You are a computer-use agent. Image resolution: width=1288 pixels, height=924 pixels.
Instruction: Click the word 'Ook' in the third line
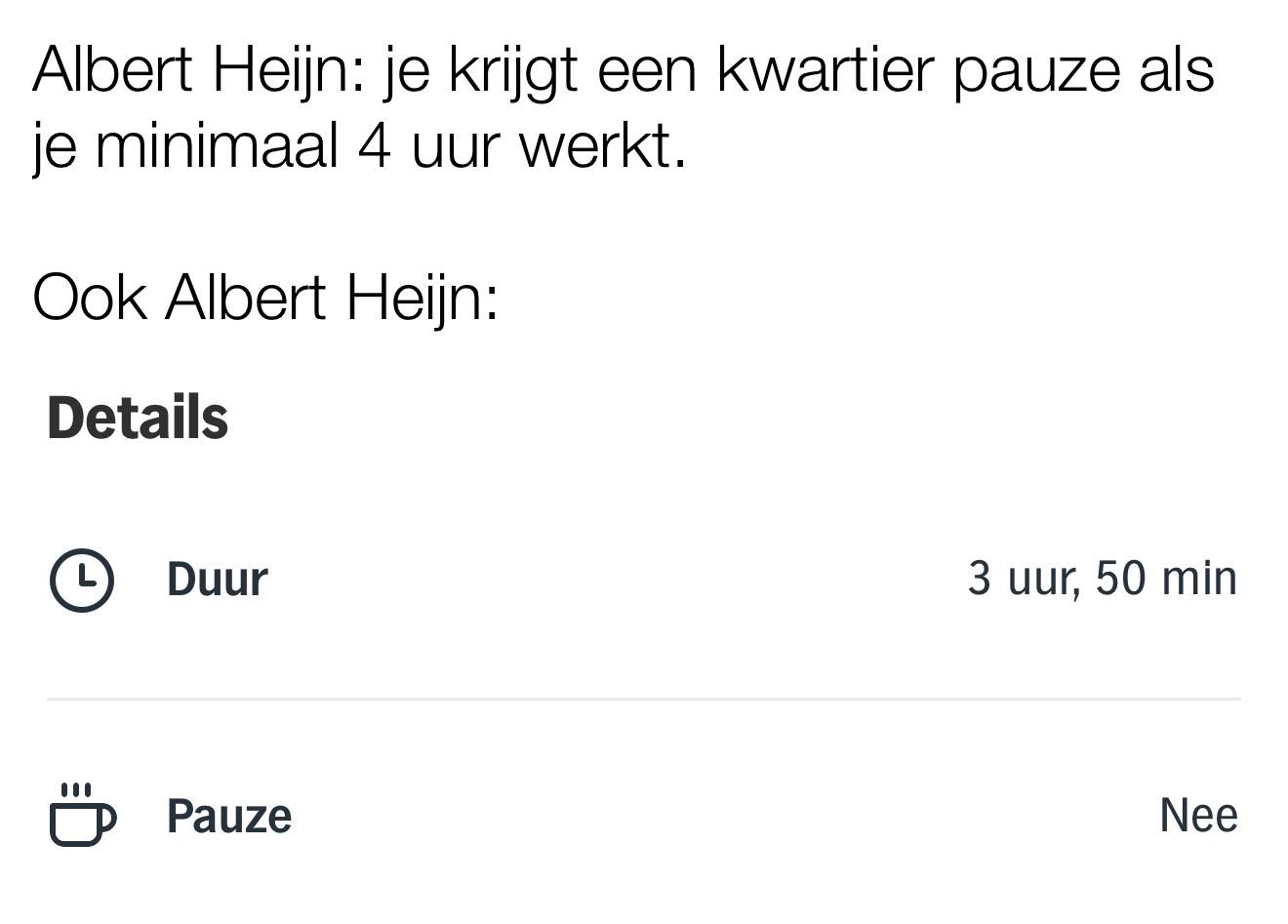(x=90, y=297)
